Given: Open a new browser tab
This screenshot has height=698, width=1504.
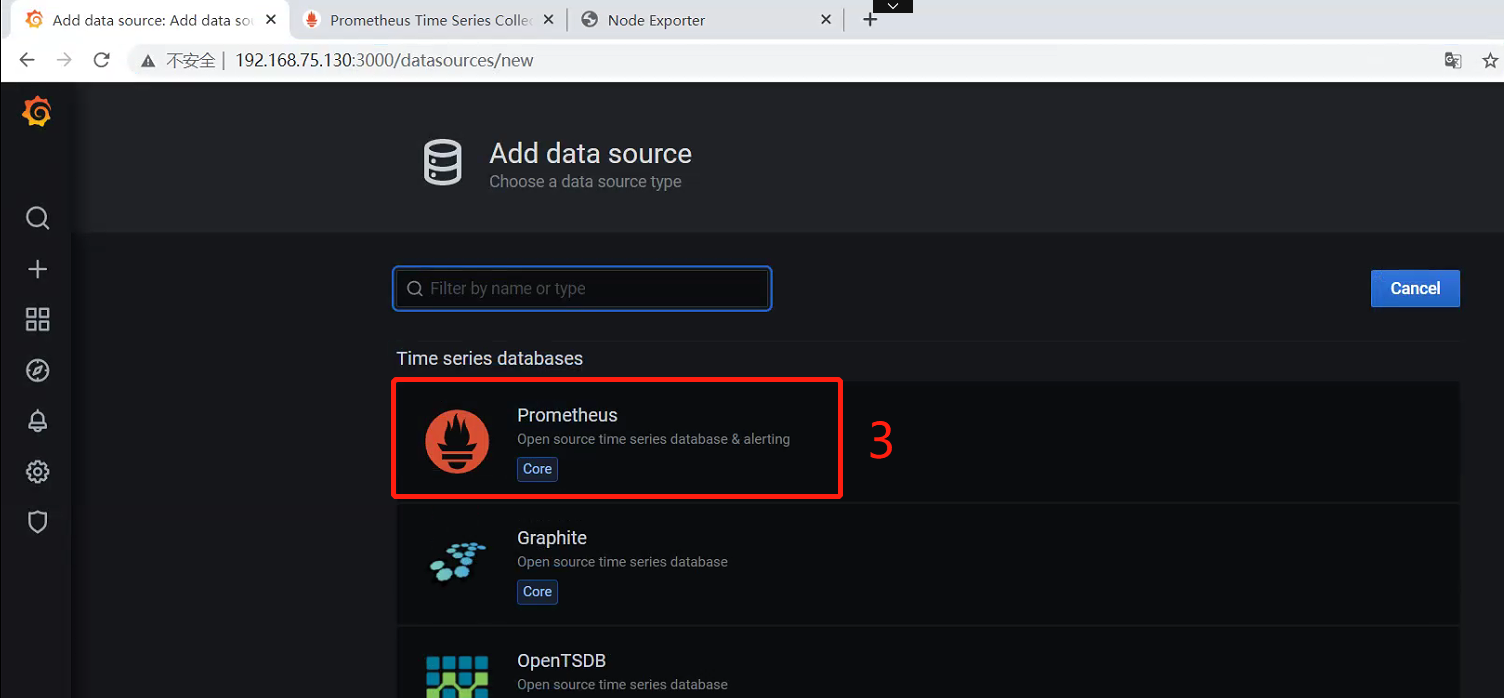Looking at the screenshot, I should (869, 20).
